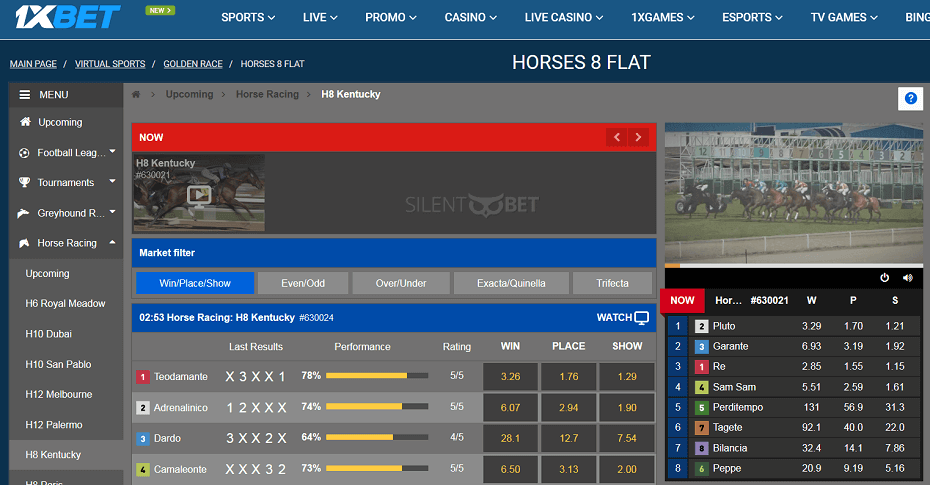
Task: Click Dardo's 64% performance bar
Action: point(377,437)
